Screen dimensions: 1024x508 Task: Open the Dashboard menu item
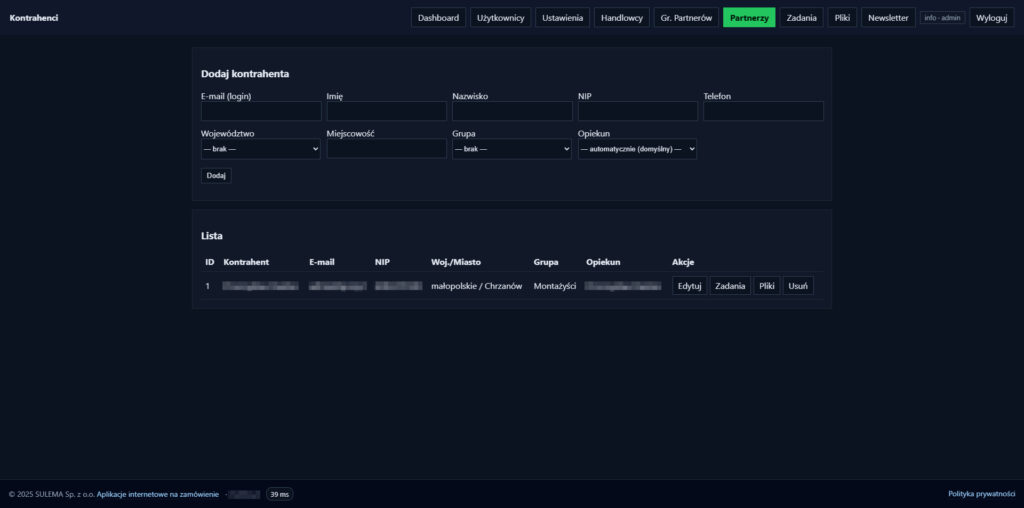(x=438, y=18)
